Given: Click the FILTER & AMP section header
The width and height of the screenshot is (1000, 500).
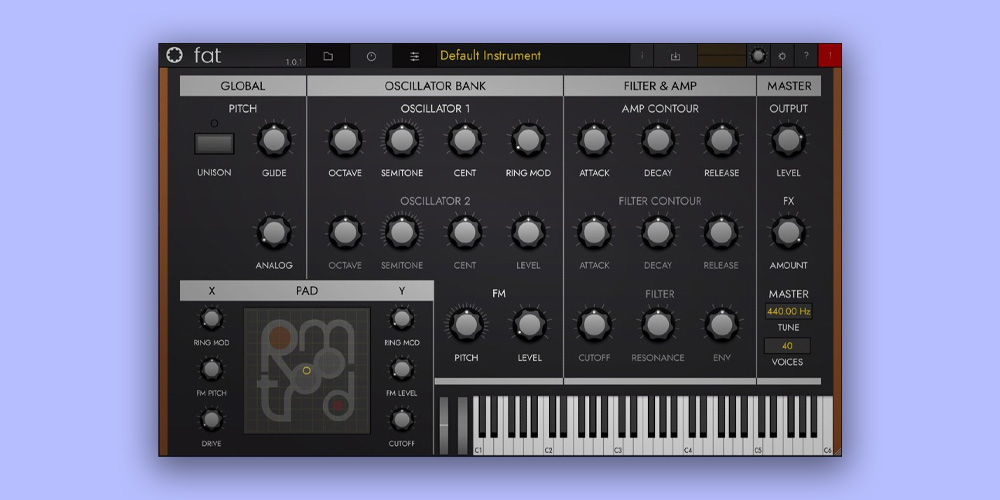Looking at the screenshot, I should tap(660, 86).
